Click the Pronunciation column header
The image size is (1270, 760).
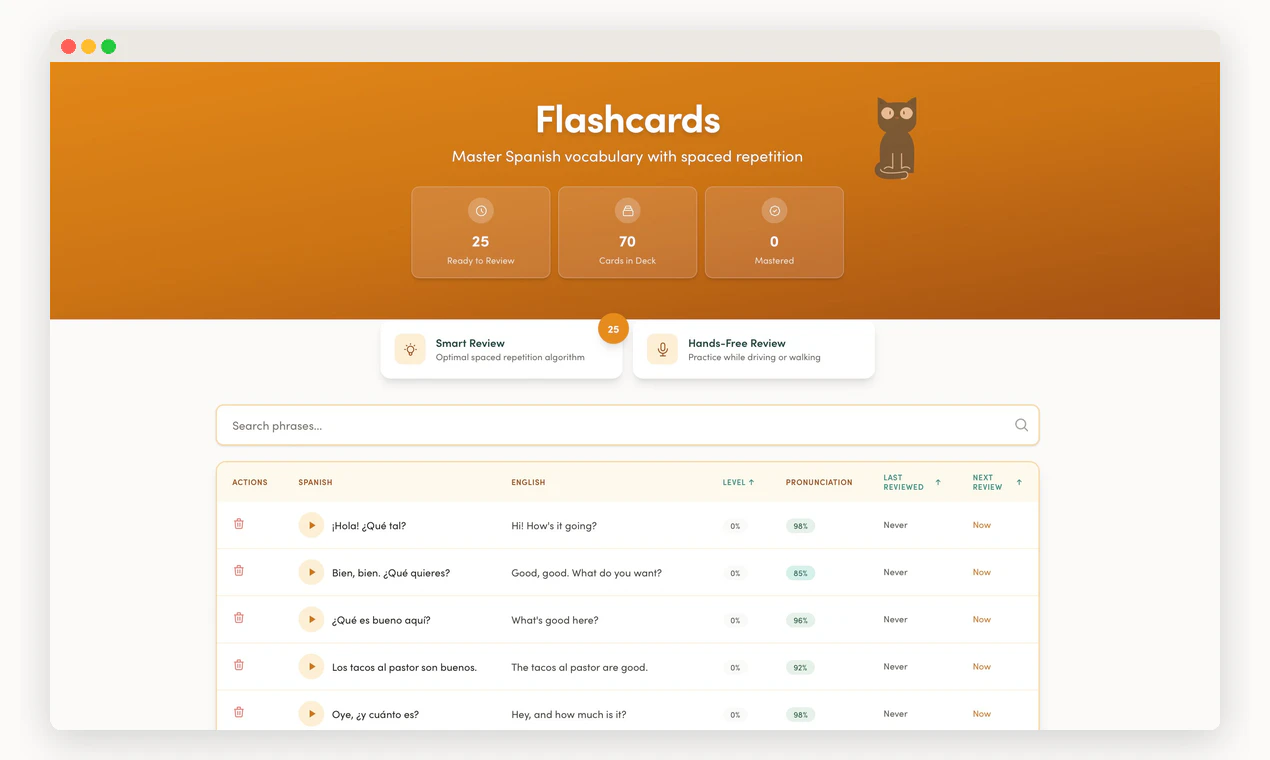pyautogui.click(x=819, y=482)
